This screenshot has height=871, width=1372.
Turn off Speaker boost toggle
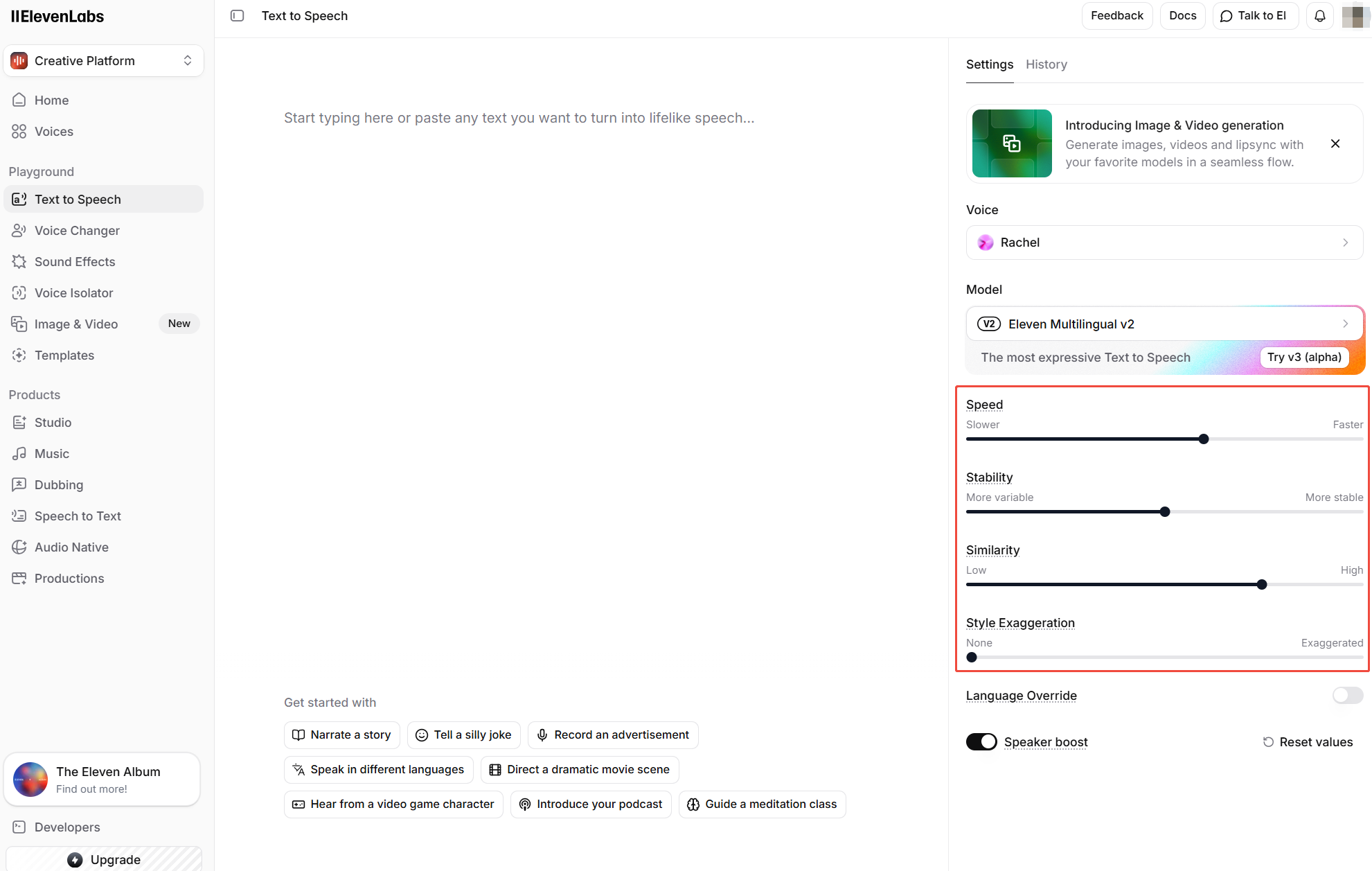tap(981, 742)
